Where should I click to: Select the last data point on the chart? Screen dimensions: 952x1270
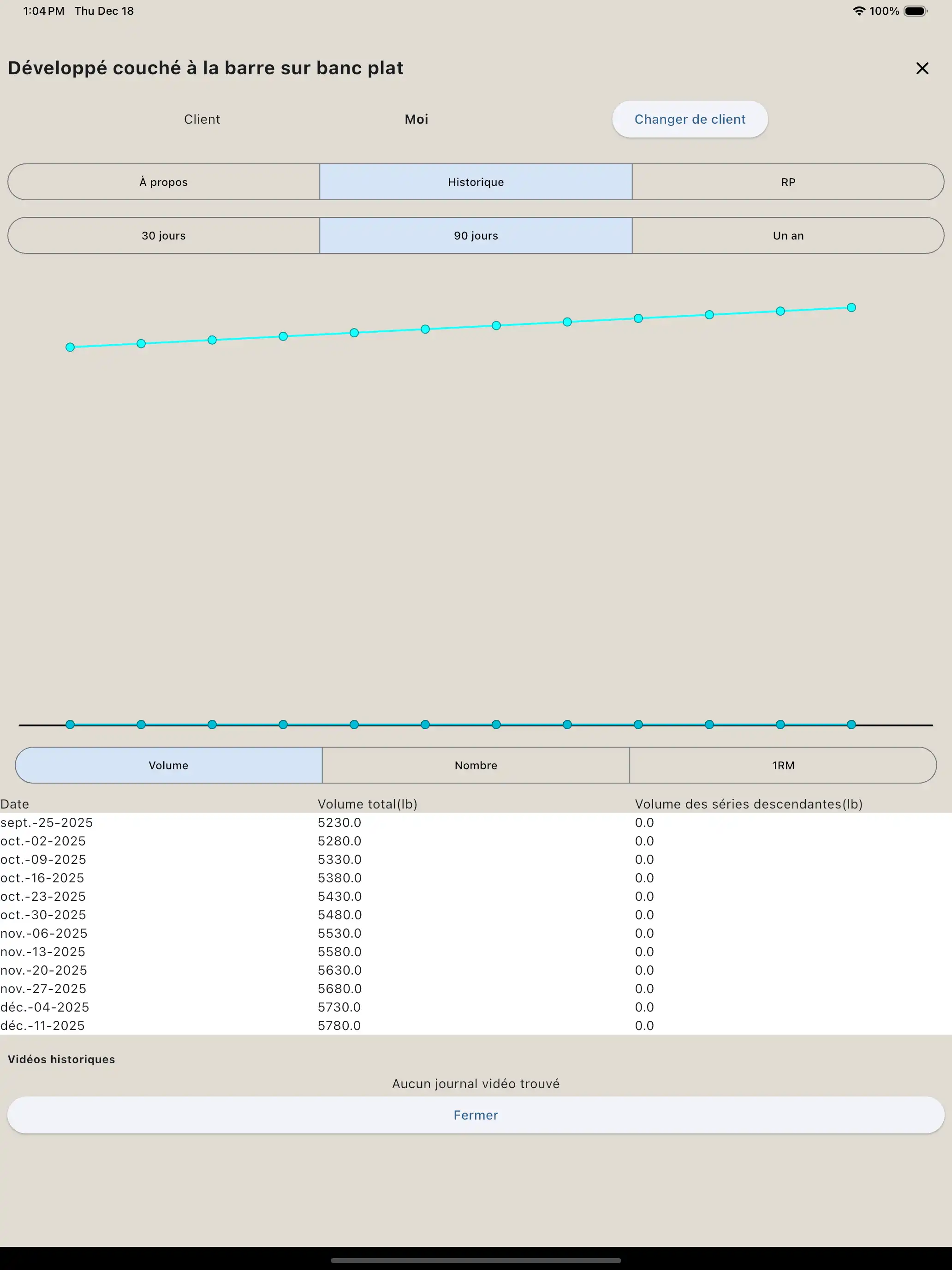pos(851,307)
